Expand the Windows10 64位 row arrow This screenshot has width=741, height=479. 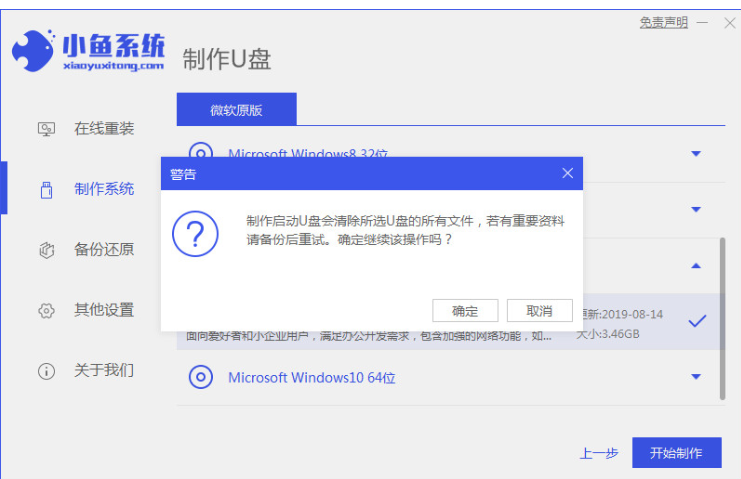(696, 377)
